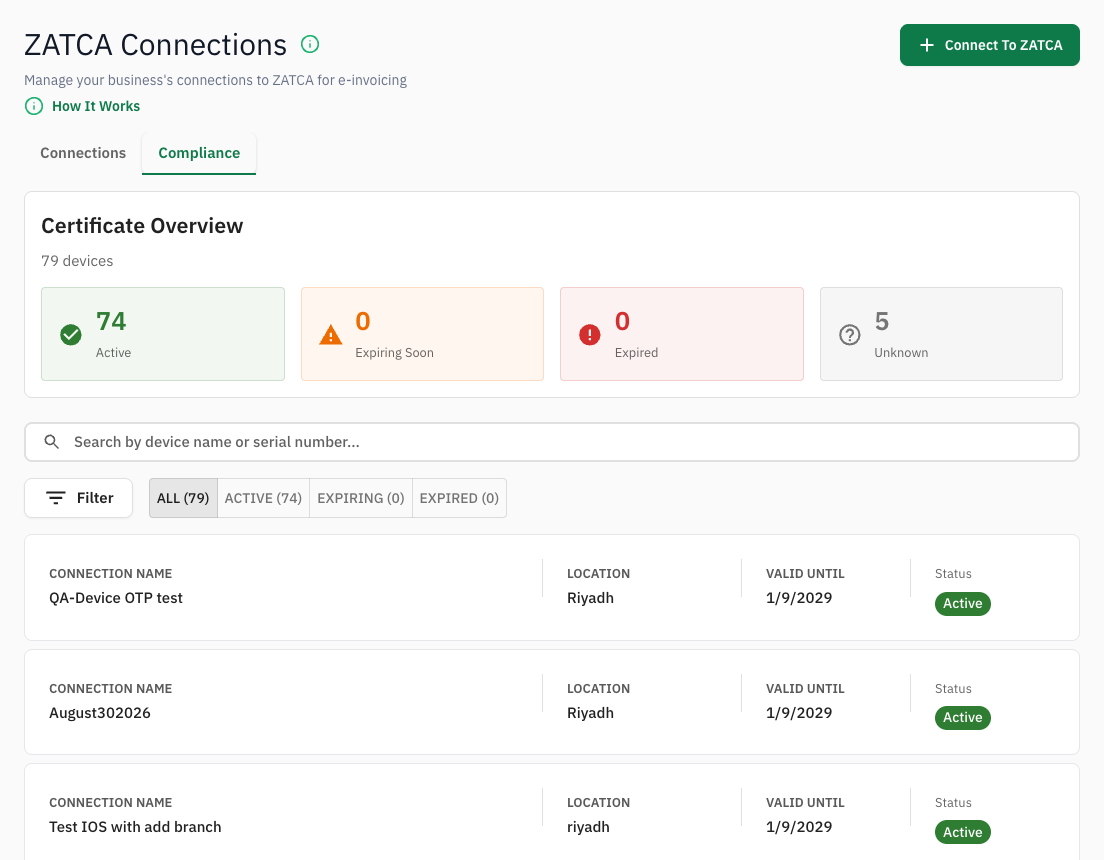1104x860 pixels.
Task: Click the QA-Device OTP test connection name
Action: (115, 598)
